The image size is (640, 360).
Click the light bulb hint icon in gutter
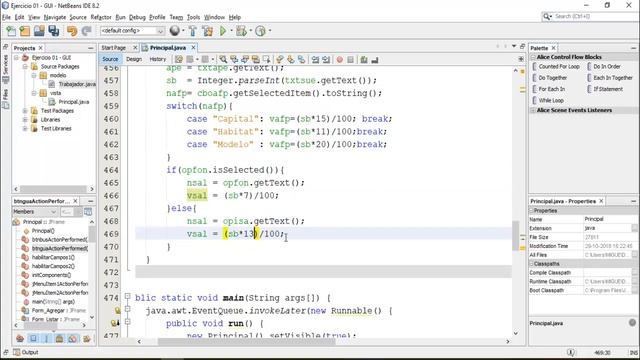118,311
